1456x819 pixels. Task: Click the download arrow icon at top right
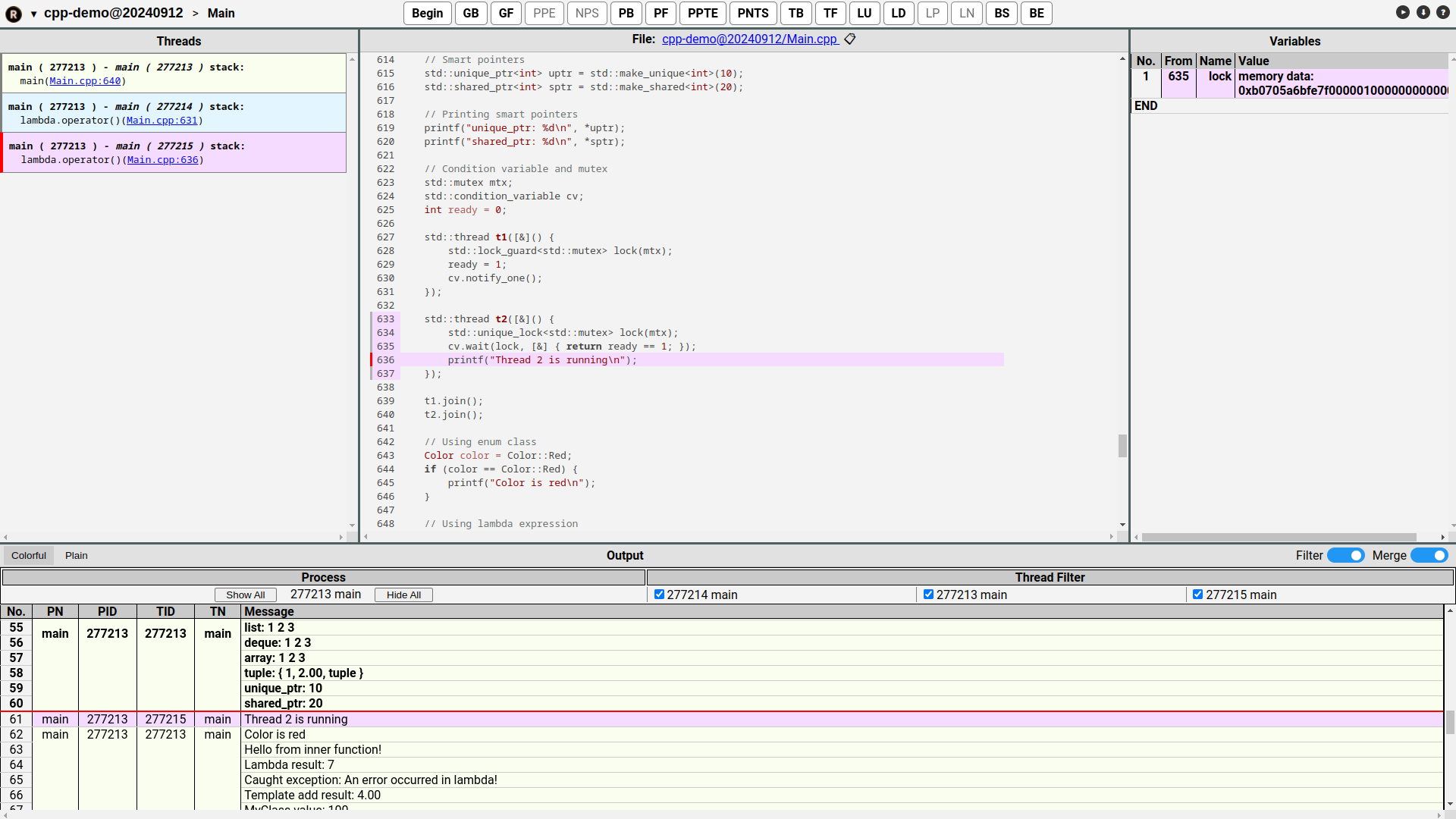click(x=1423, y=12)
